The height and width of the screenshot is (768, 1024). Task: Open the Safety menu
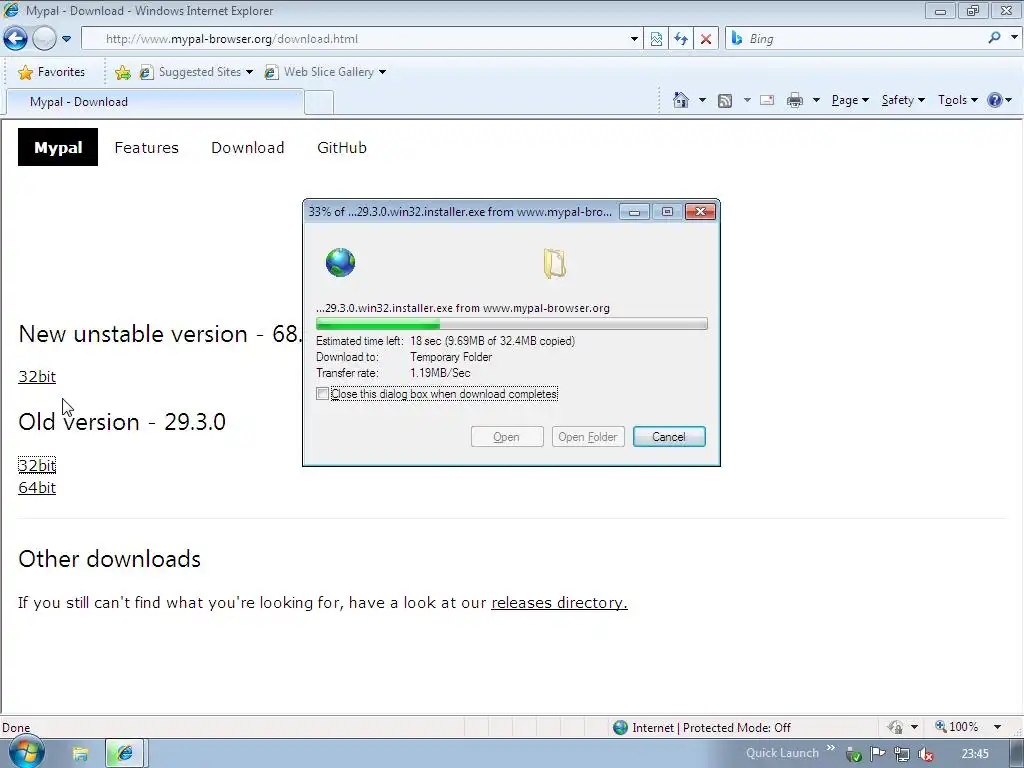903,100
